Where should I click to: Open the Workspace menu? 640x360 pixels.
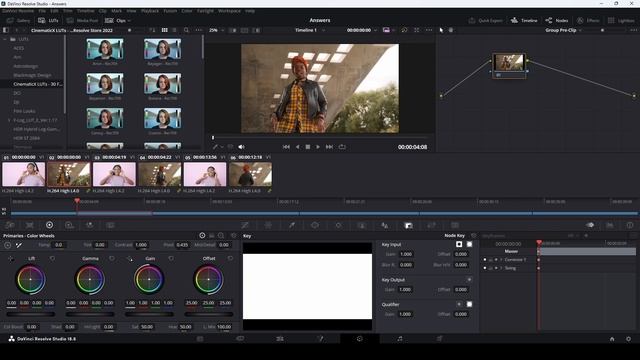pyautogui.click(x=229, y=11)
